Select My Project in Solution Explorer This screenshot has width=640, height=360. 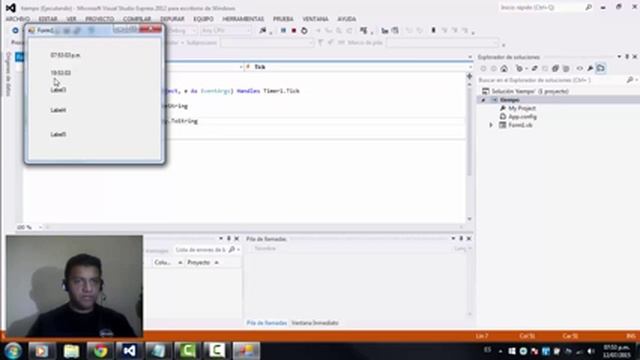(522, 108)
